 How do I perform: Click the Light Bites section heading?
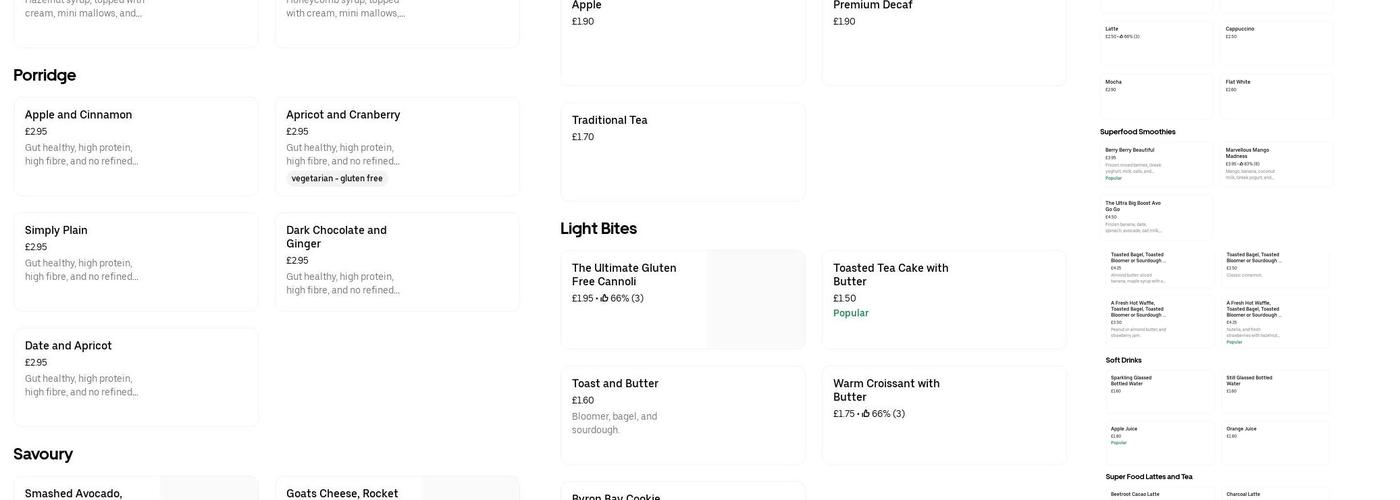(x=598, y=228)
